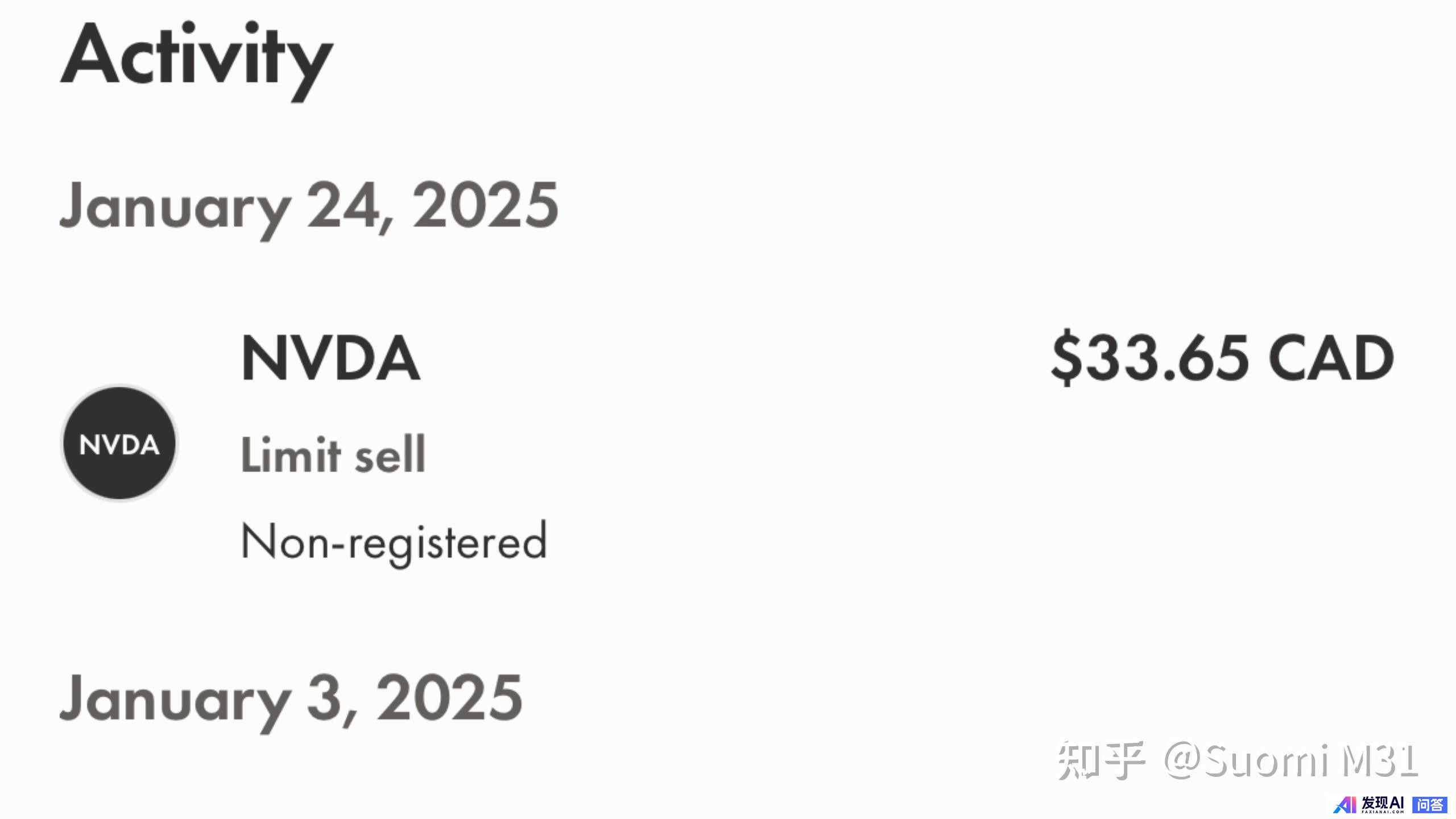Open the 发现AI brand text
This screenshot has width=1456, height=819.
1383,803
